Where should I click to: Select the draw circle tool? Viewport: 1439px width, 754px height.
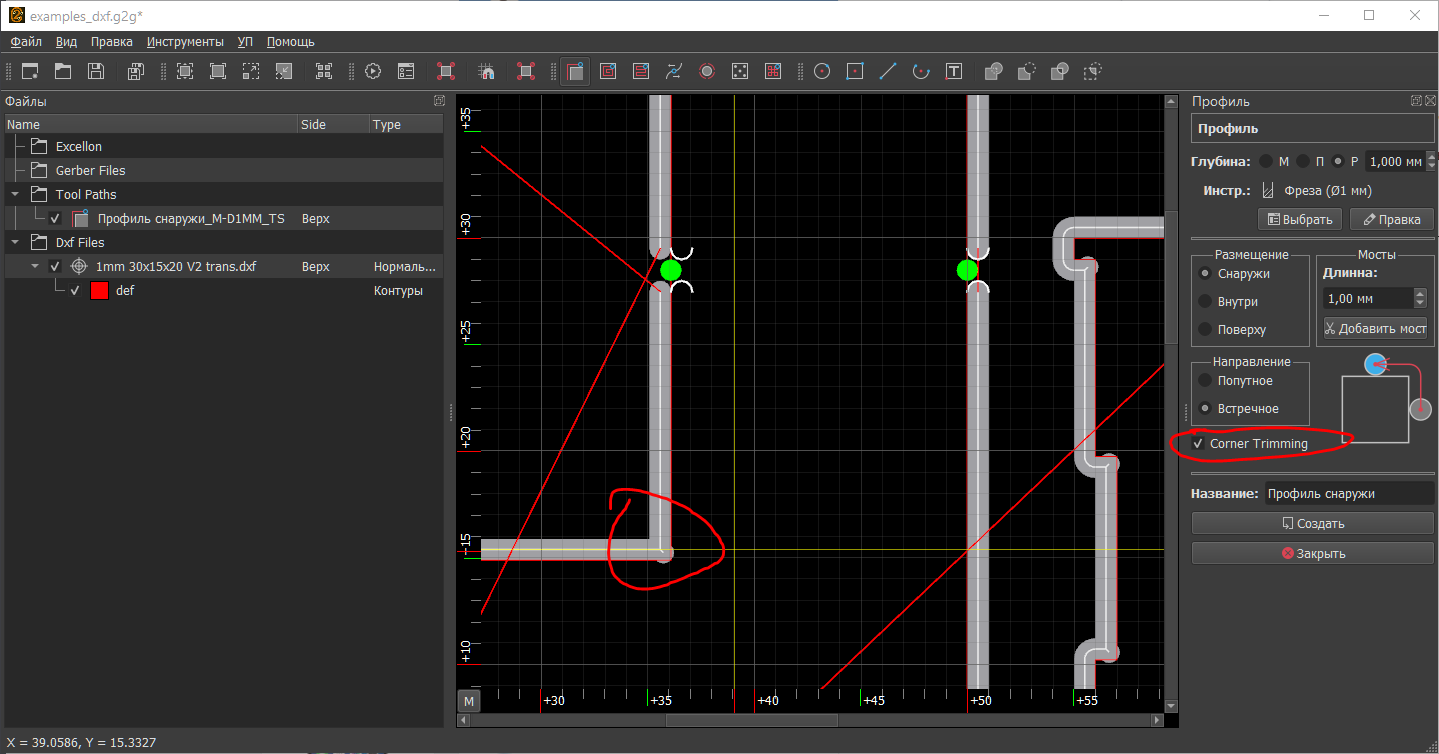click(x=822, y=71)
